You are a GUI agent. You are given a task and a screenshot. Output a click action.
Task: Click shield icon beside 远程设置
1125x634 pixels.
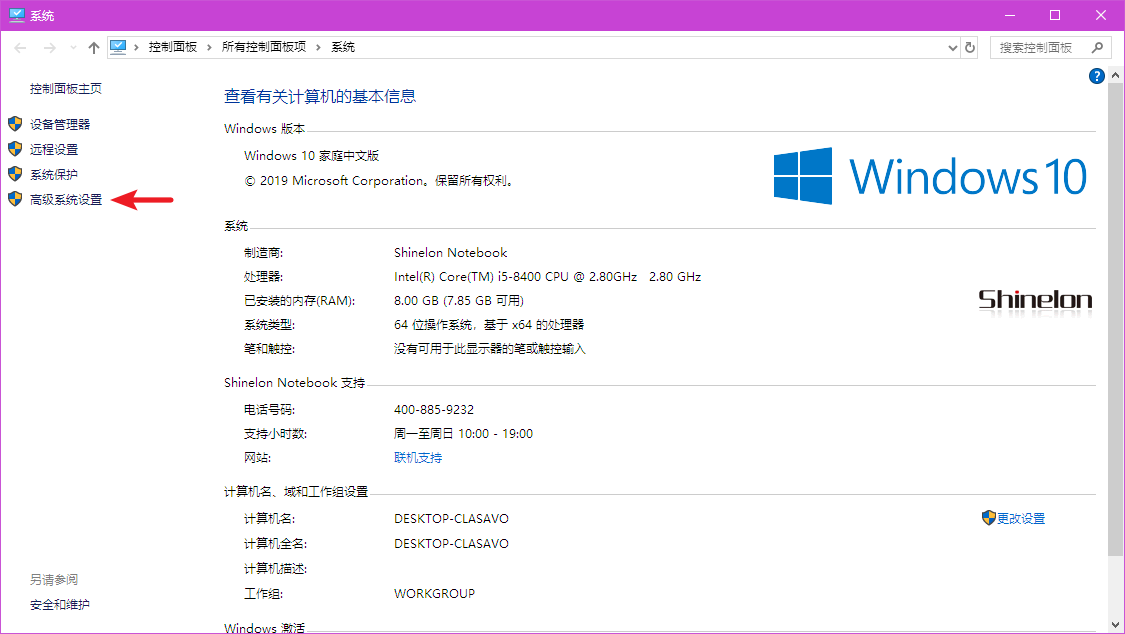pos(15,148)
